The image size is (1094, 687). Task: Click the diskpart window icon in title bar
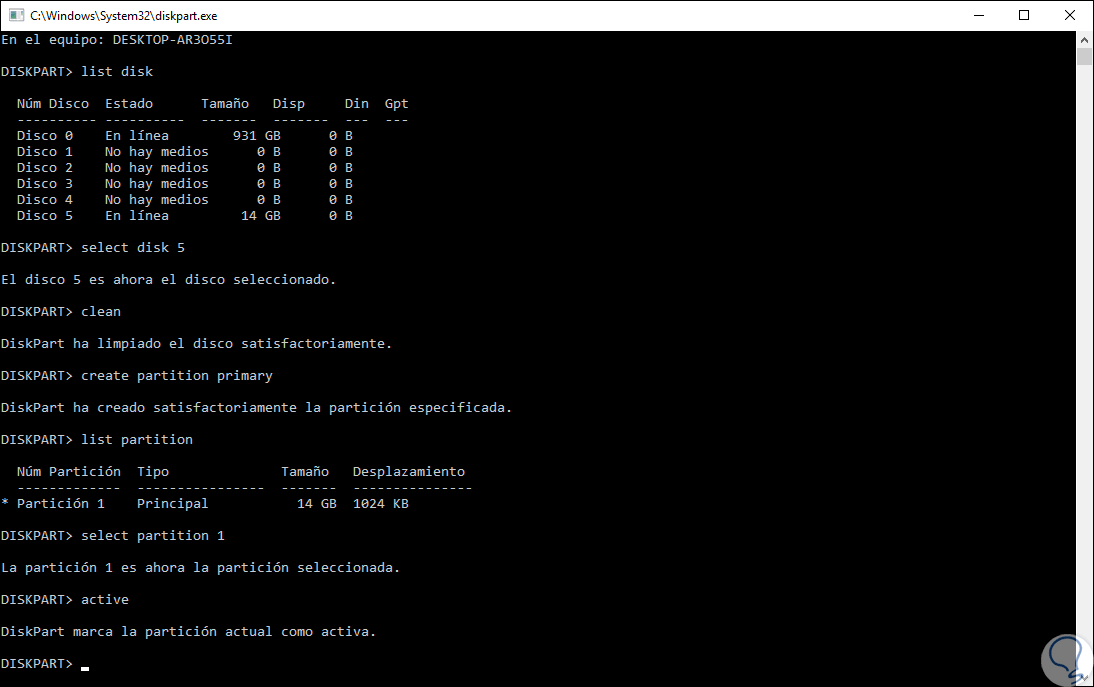pyautogui.click(x=15, y=15)
